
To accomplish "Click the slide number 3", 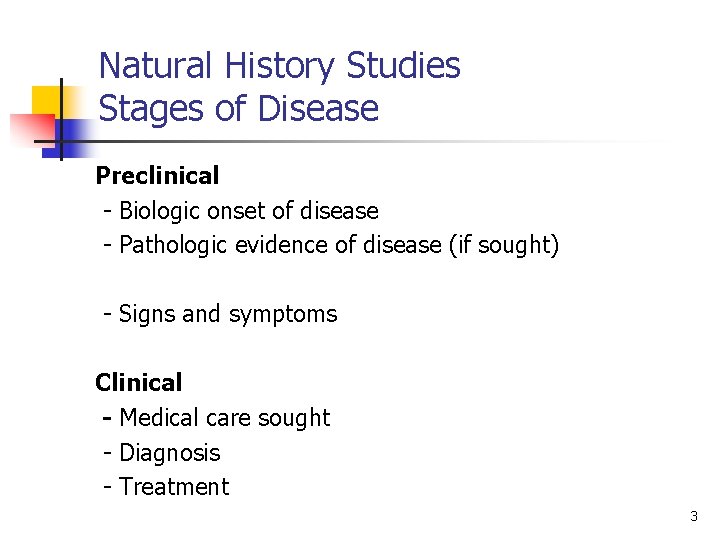I will pos(693,517).
